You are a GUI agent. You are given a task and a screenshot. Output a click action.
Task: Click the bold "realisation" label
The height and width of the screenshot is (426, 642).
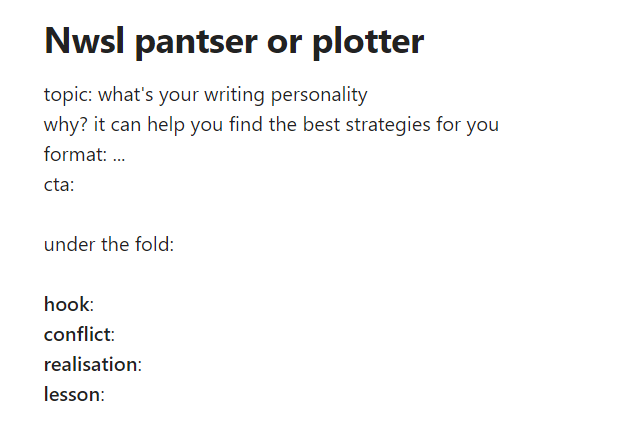90,365
